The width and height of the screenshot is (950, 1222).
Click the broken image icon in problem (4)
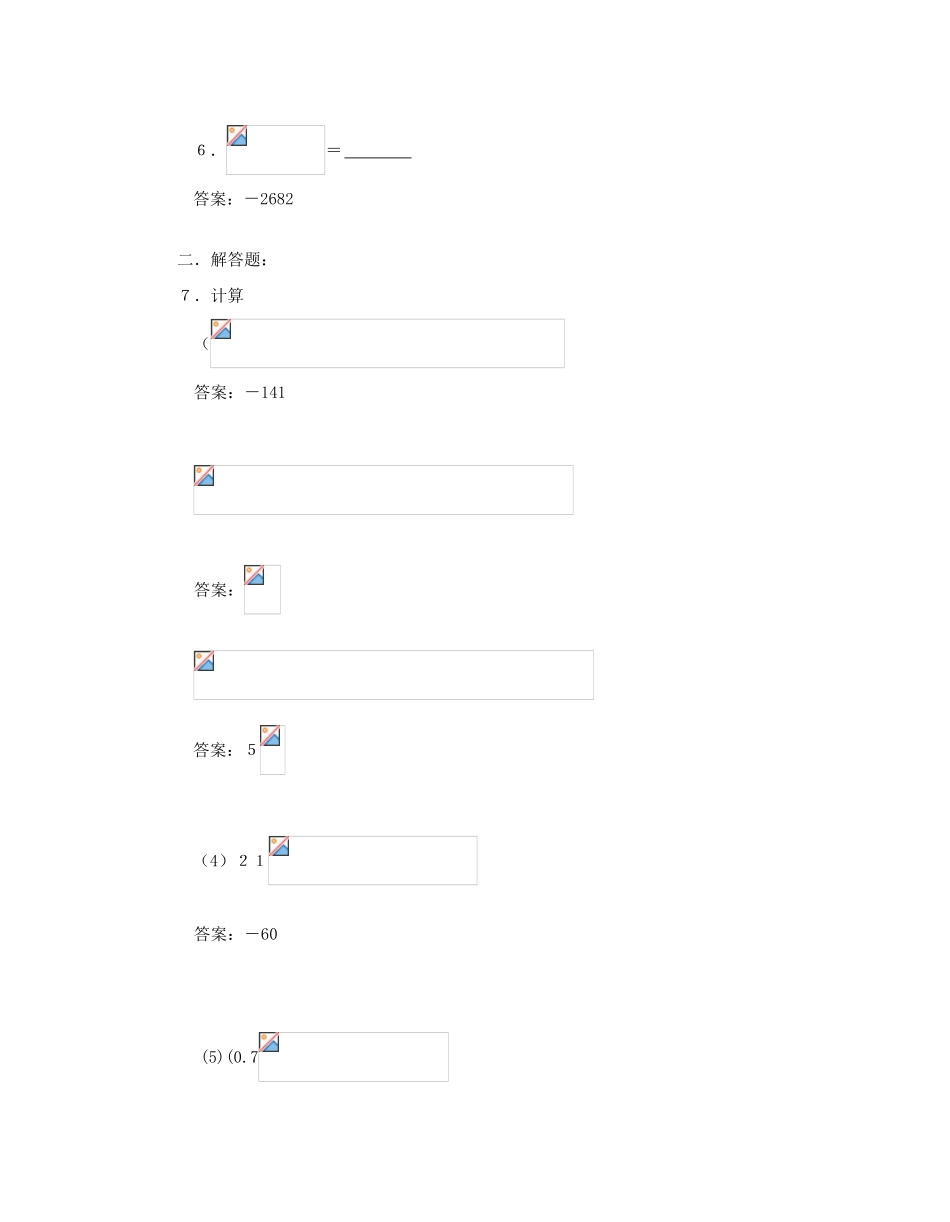(279, 846)
